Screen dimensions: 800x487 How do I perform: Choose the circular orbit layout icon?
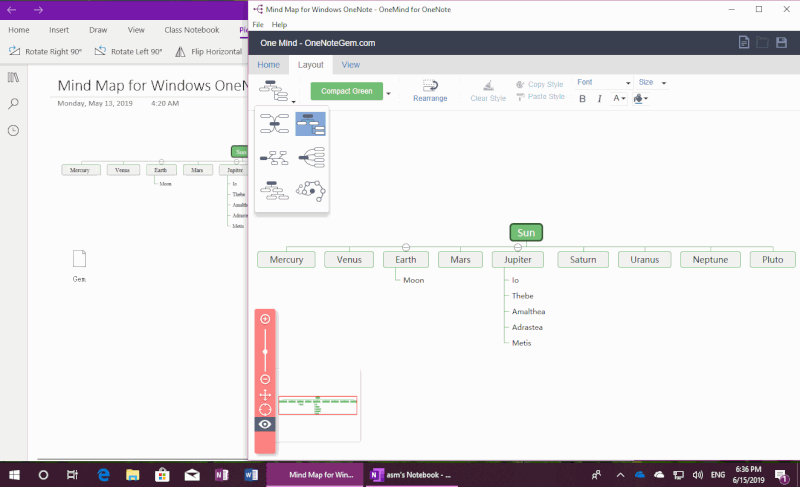[x=311, y=191]
